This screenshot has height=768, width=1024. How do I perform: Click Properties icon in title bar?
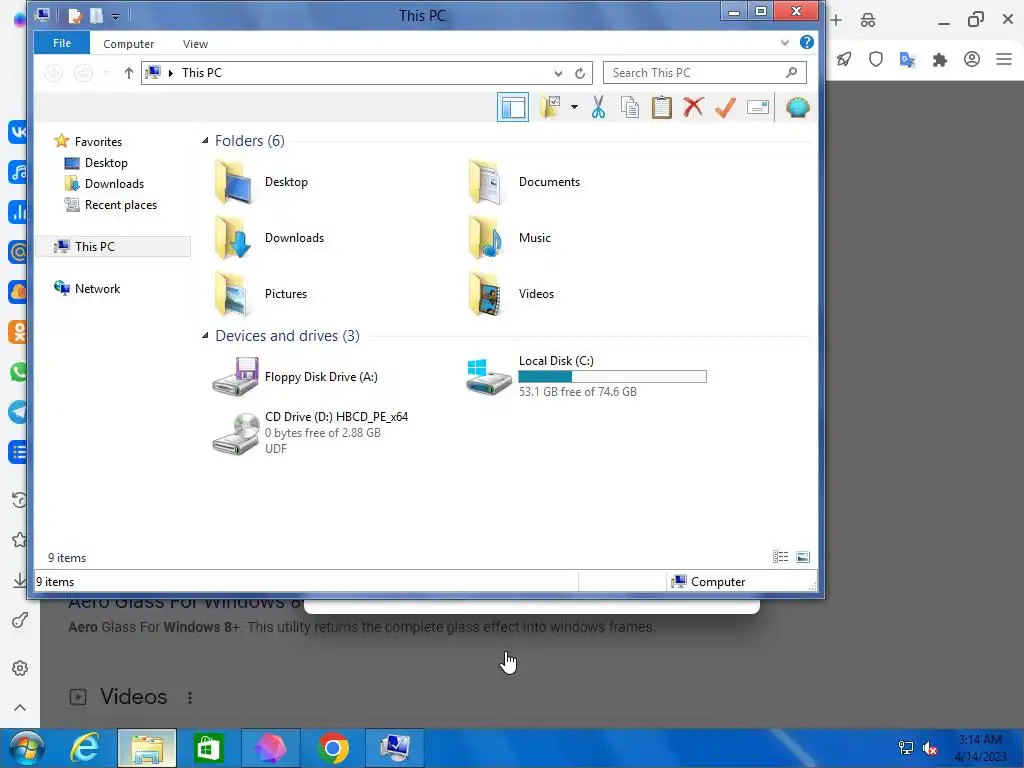coord(75,16)
